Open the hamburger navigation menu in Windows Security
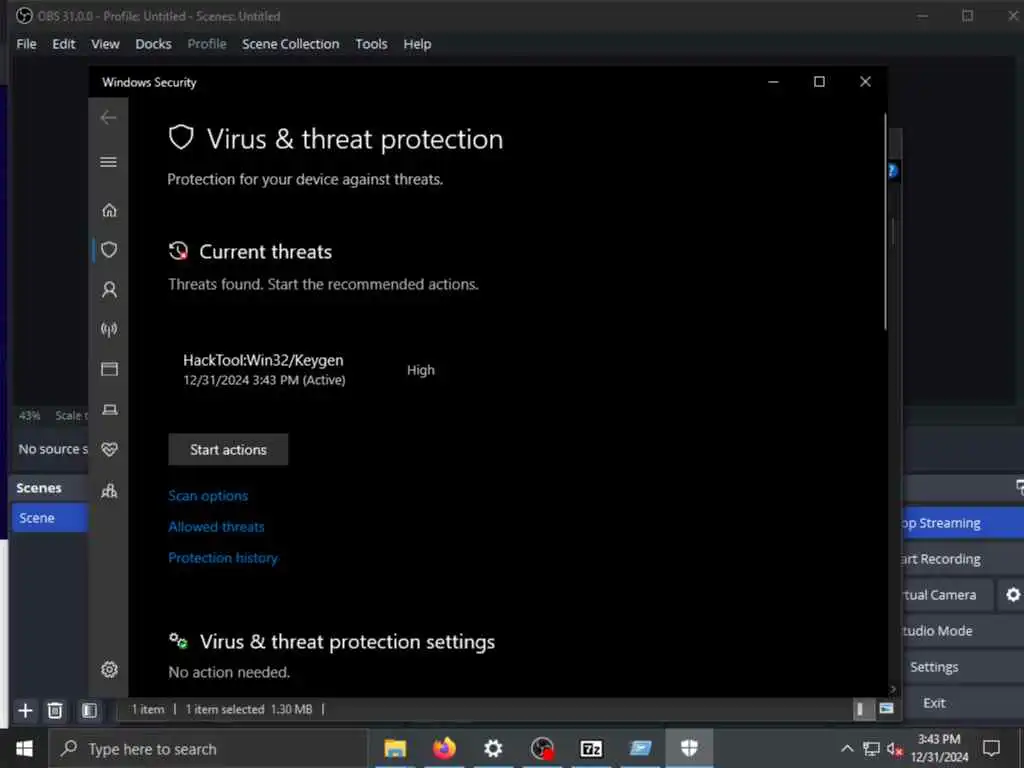The height and width of the screenshot is (768, 1024). [108, 161]
